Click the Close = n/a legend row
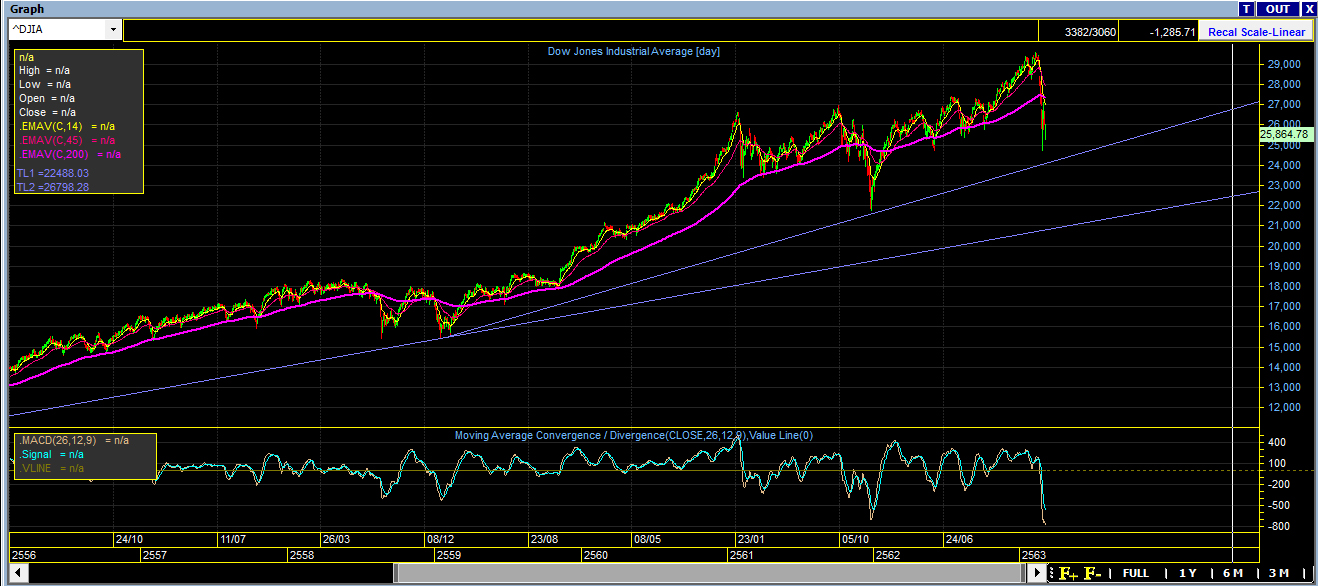The image size is (1318, 586). [x=47, y=113]
